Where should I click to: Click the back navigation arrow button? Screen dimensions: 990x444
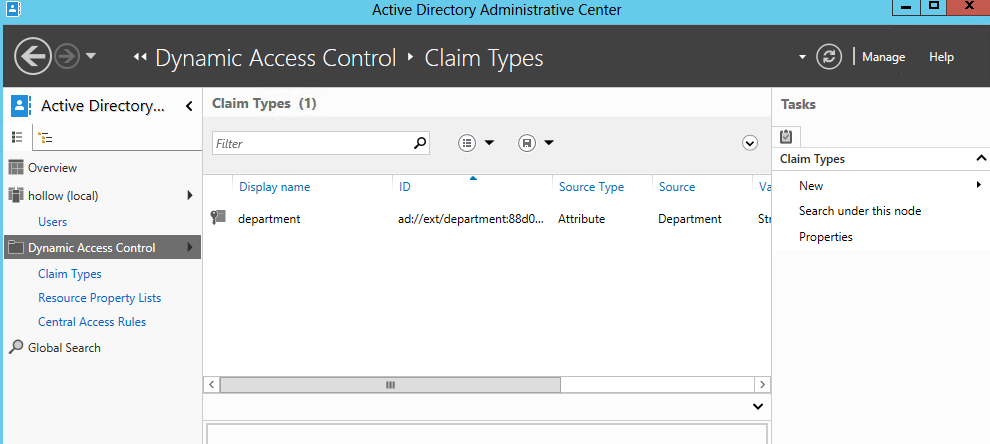[33, 56]
